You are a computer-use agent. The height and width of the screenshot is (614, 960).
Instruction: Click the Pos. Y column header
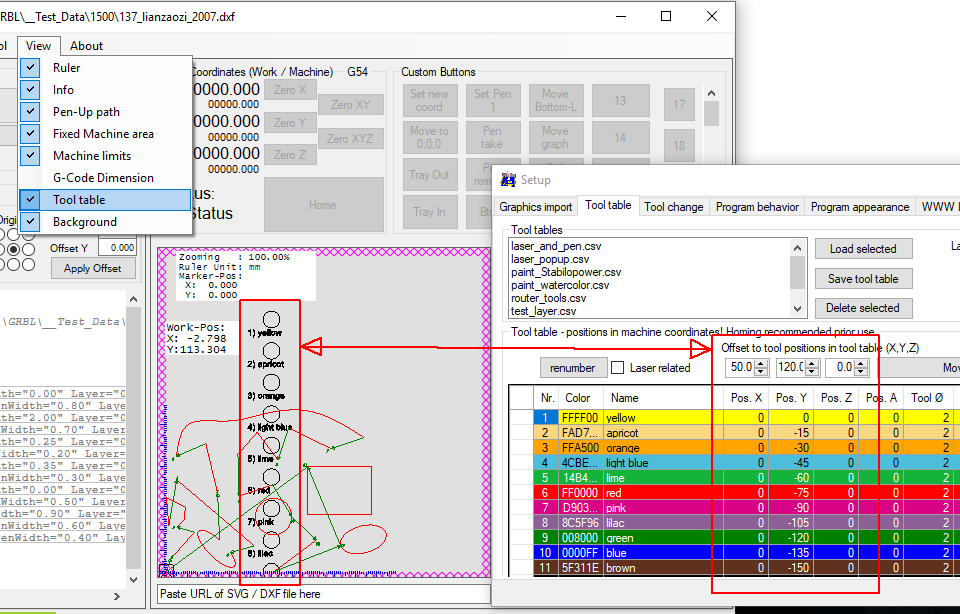(x=789, y=398)
